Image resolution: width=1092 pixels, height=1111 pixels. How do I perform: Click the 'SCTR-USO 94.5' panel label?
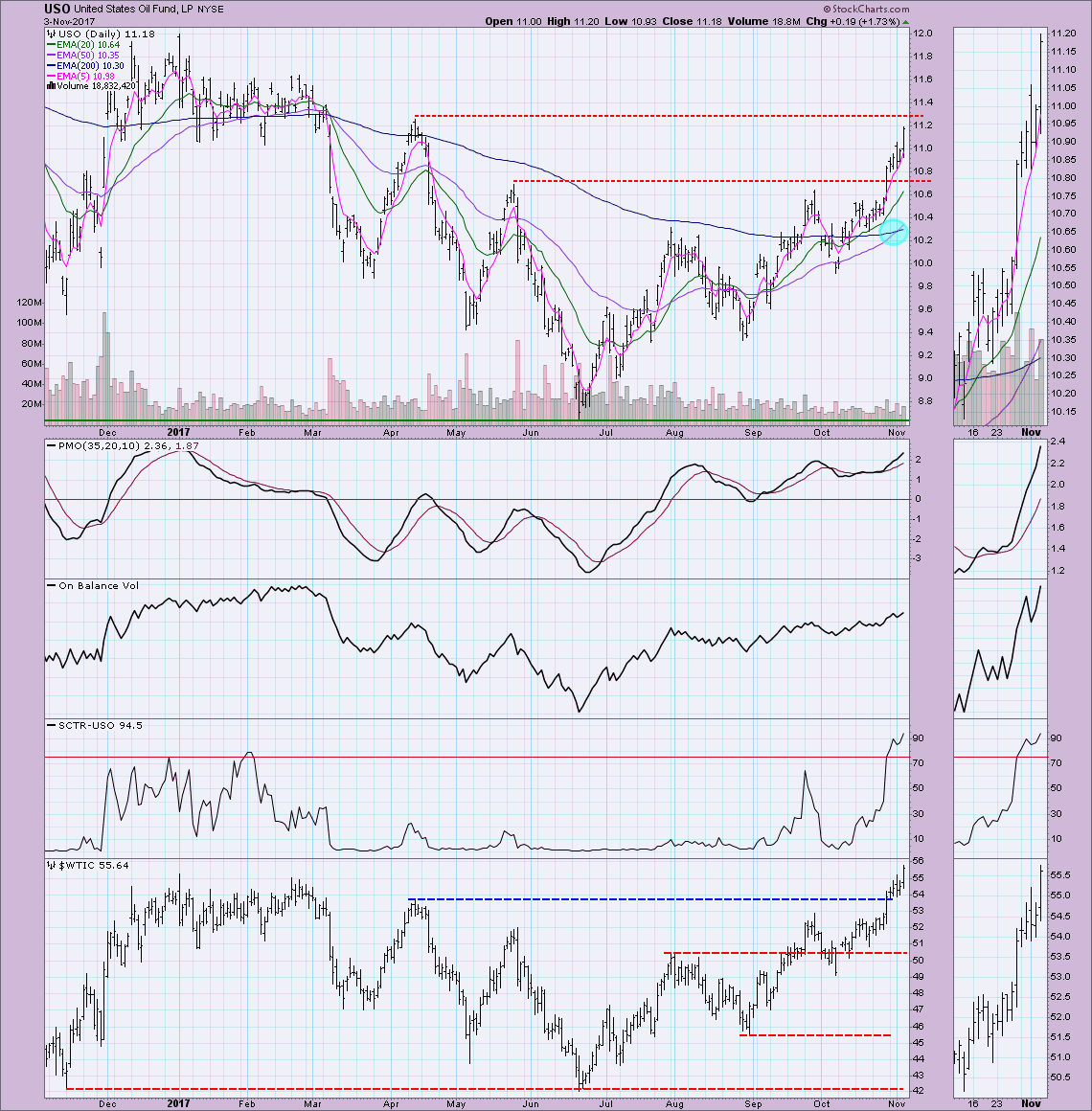pos(100,726)
